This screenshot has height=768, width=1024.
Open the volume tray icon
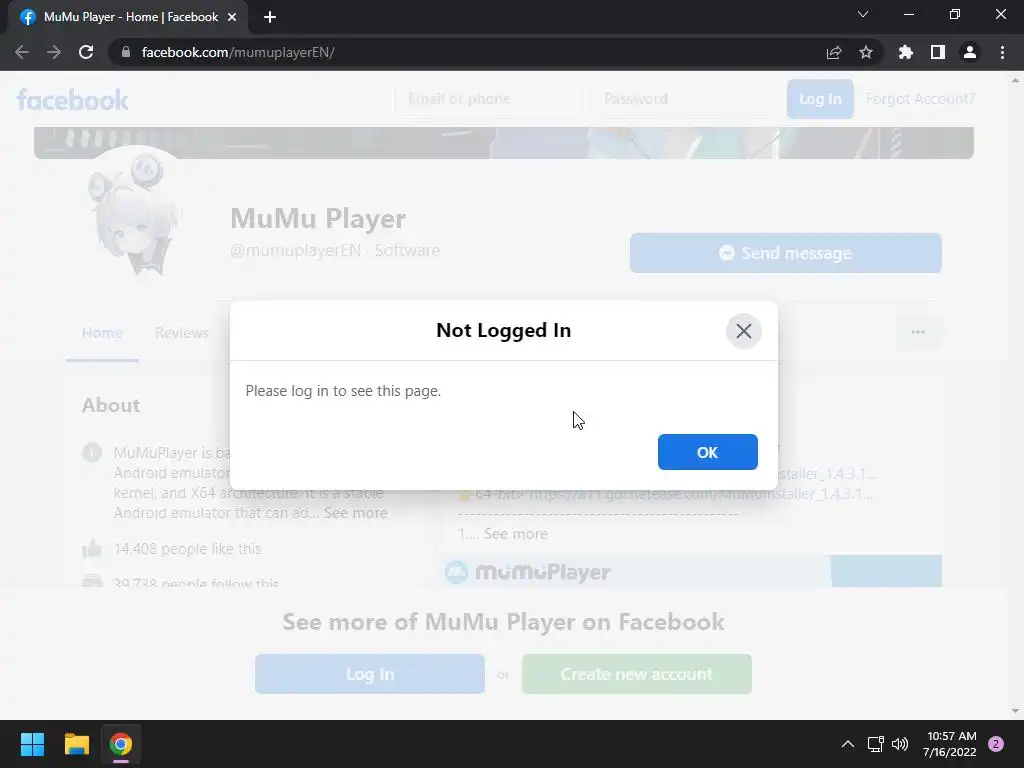coord(900,744)
